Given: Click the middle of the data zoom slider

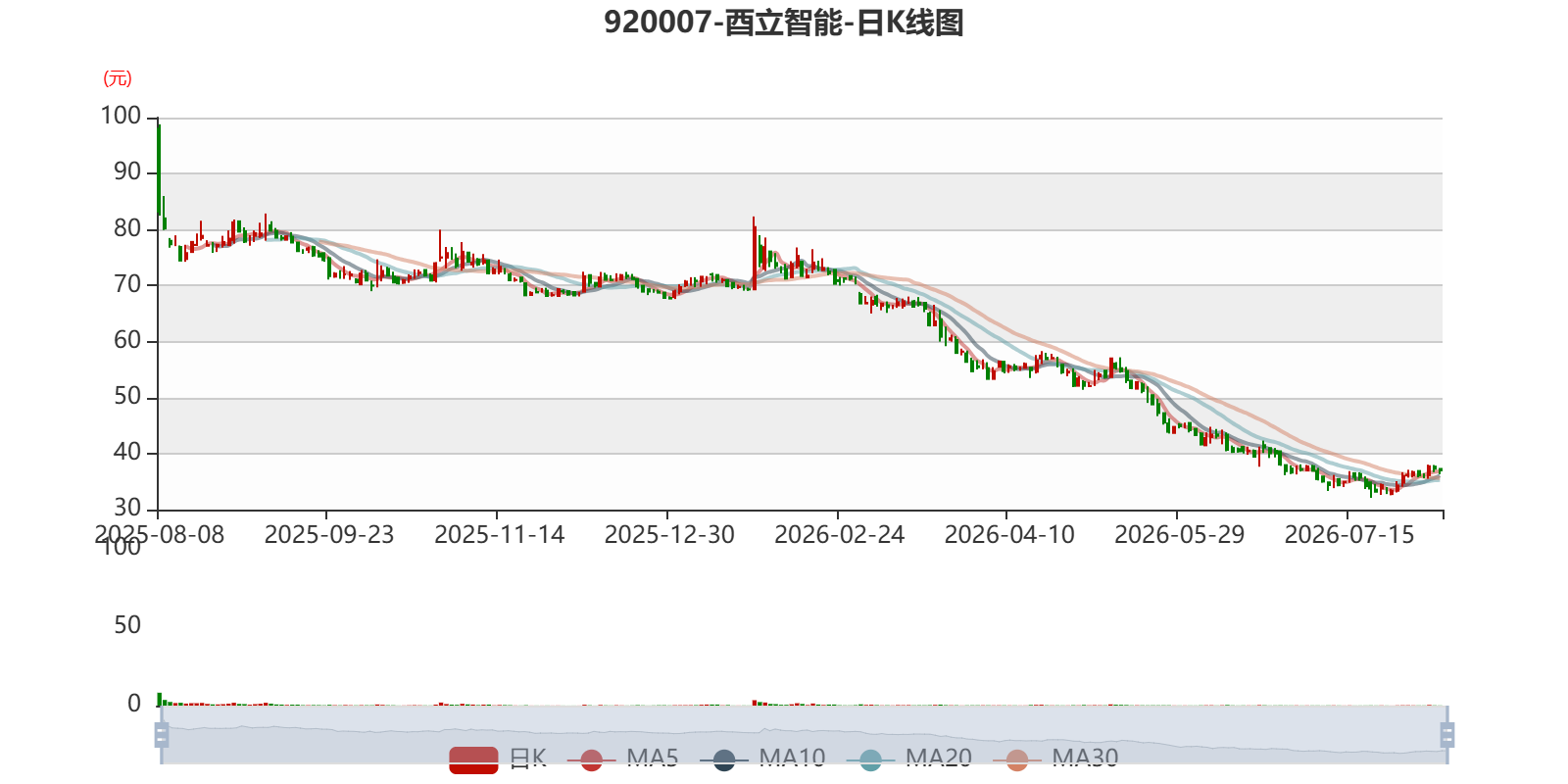Looking at the screenshot, I should tap(804, 734).
